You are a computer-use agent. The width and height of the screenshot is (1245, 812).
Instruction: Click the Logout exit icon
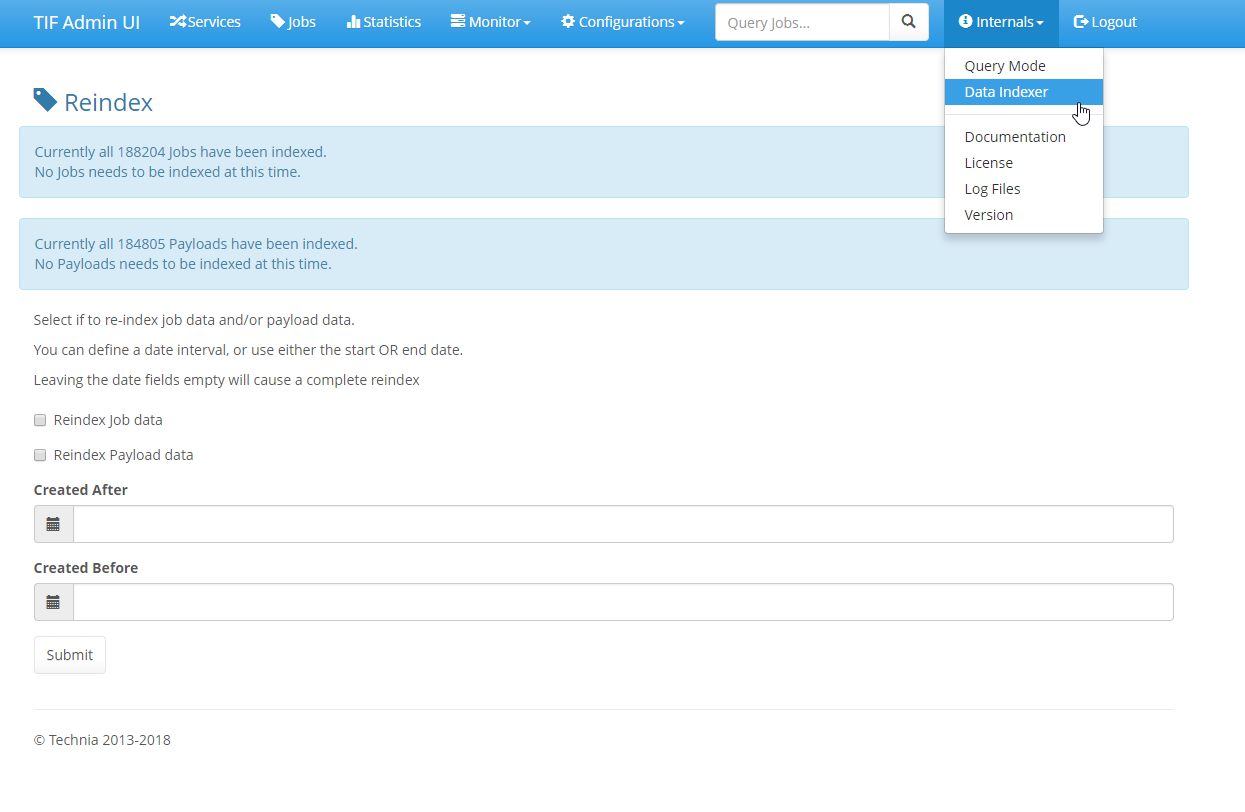(x=1081, y=22)
